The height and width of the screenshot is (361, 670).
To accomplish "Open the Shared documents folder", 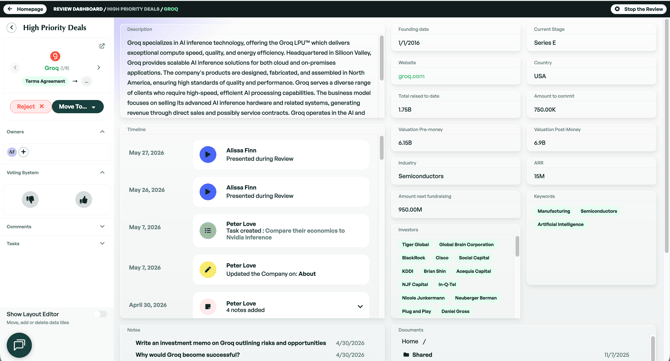I will tap(422, 355).
